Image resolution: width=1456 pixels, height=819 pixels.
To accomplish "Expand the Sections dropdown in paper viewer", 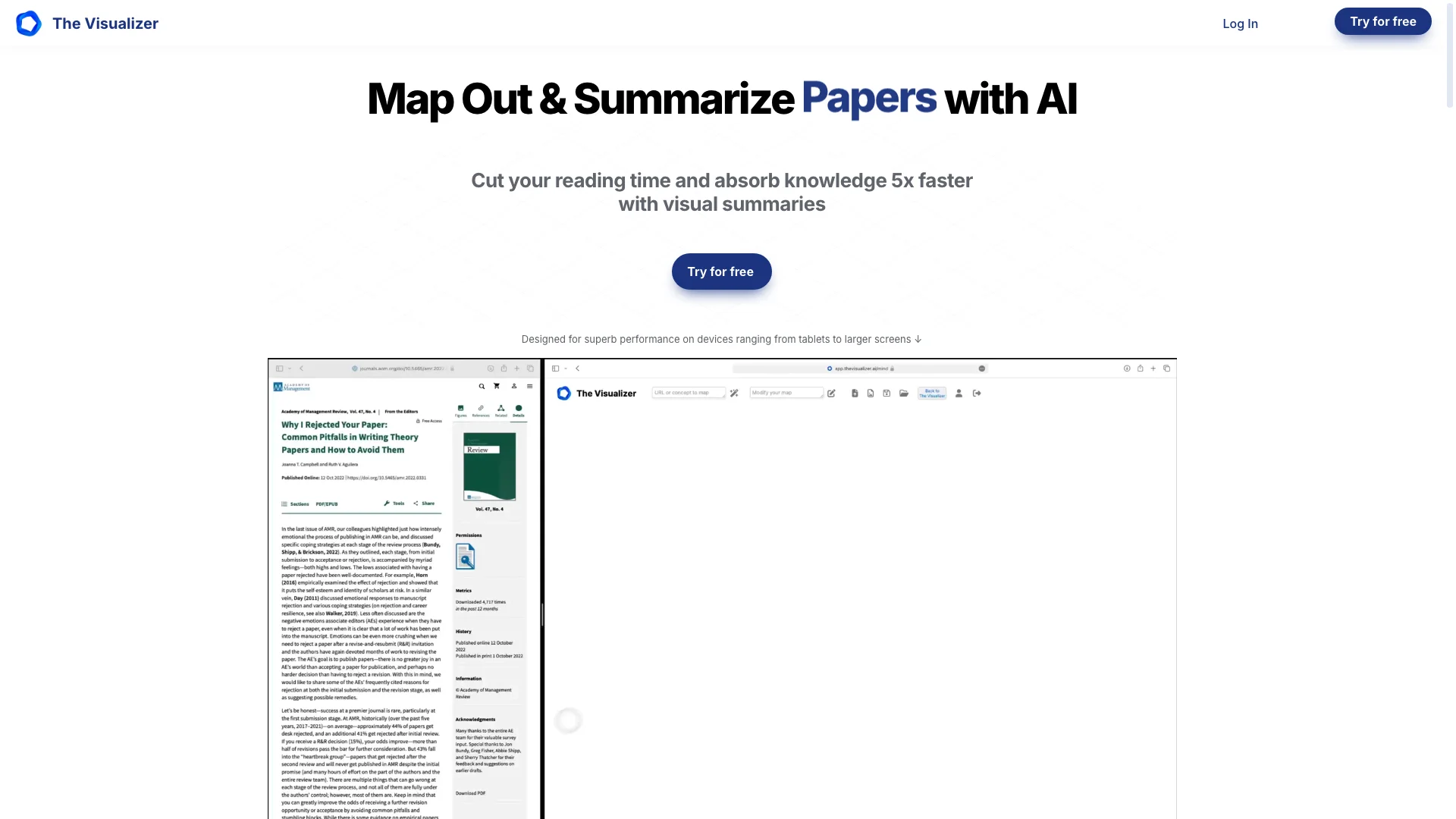I will pyautogui.click(x=294, y=503).
